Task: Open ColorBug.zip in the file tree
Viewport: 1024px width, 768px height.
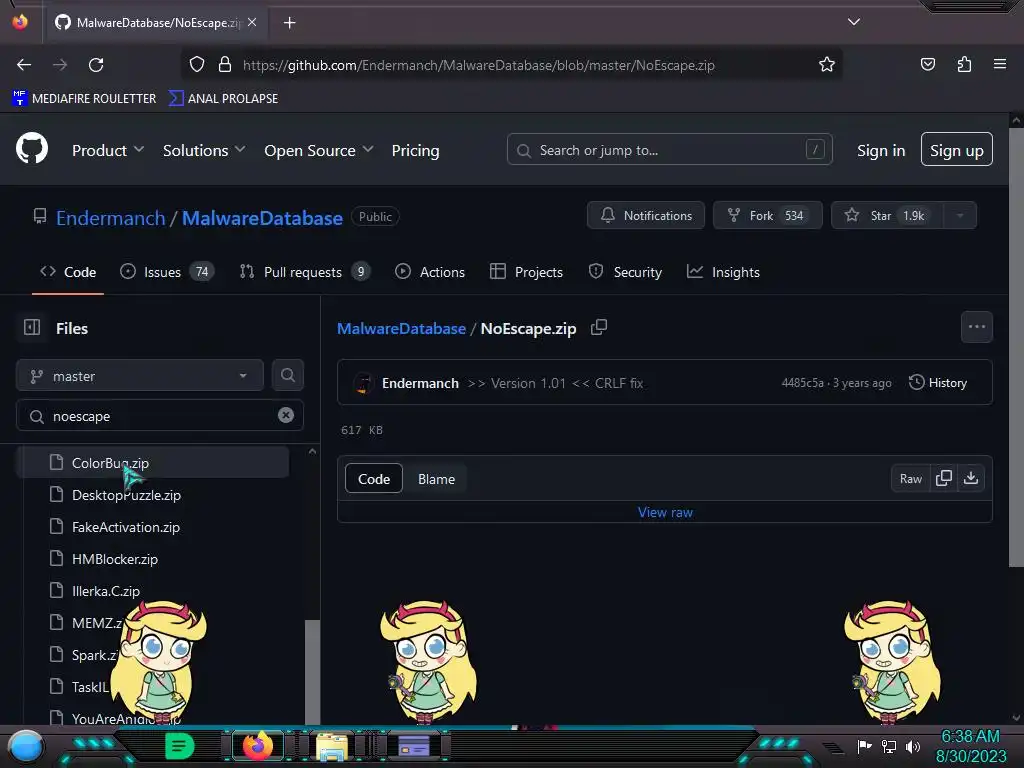Action: (152, 462)
